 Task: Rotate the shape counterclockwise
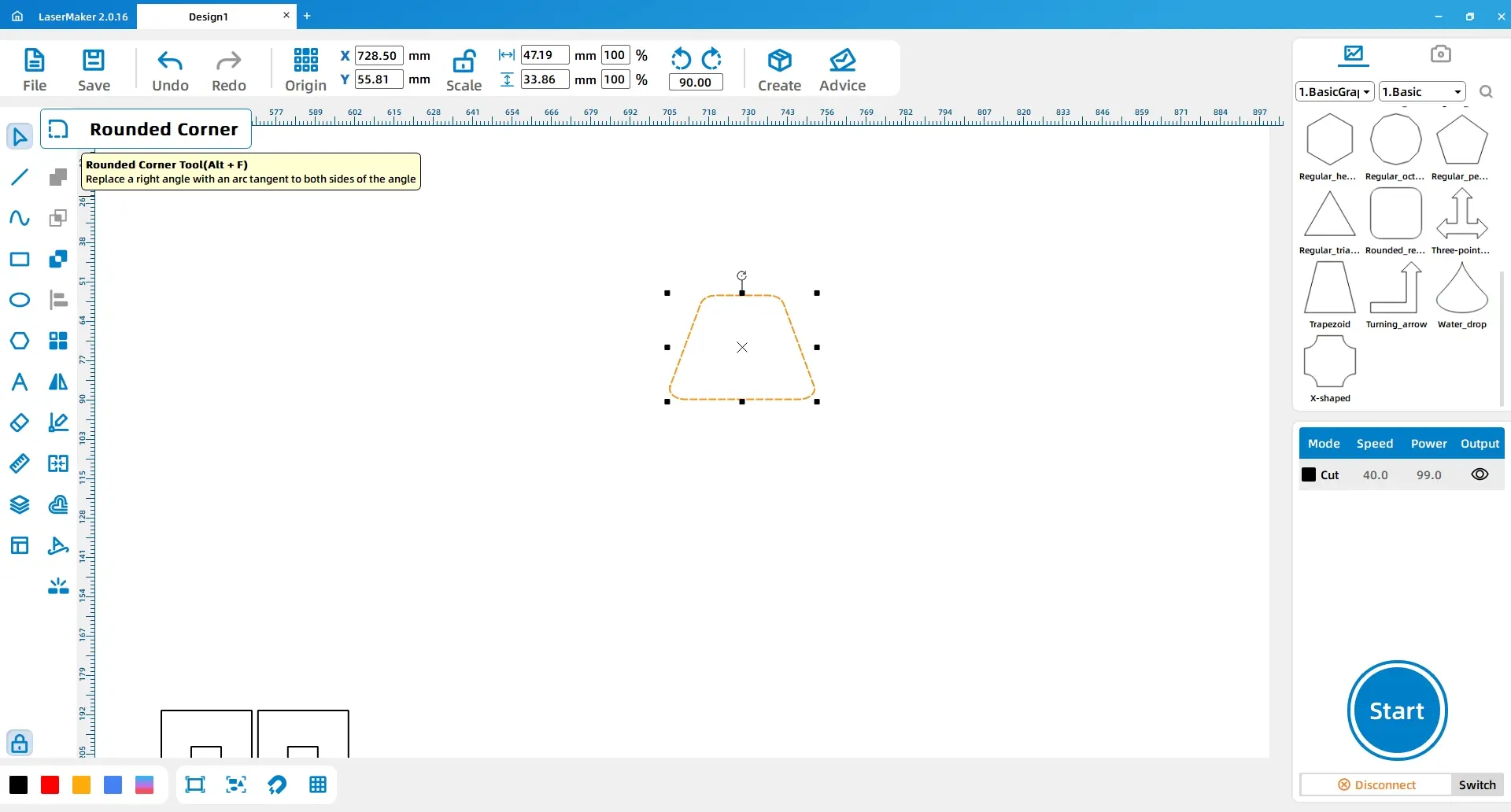(x=681, y=59)
